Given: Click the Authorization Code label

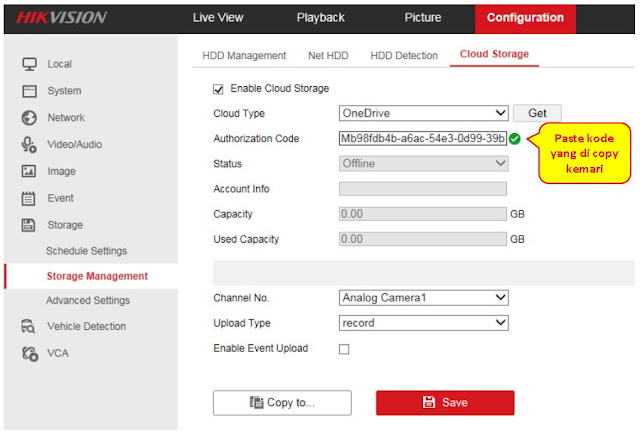Looking at the screenshot, I should [256, 139].
